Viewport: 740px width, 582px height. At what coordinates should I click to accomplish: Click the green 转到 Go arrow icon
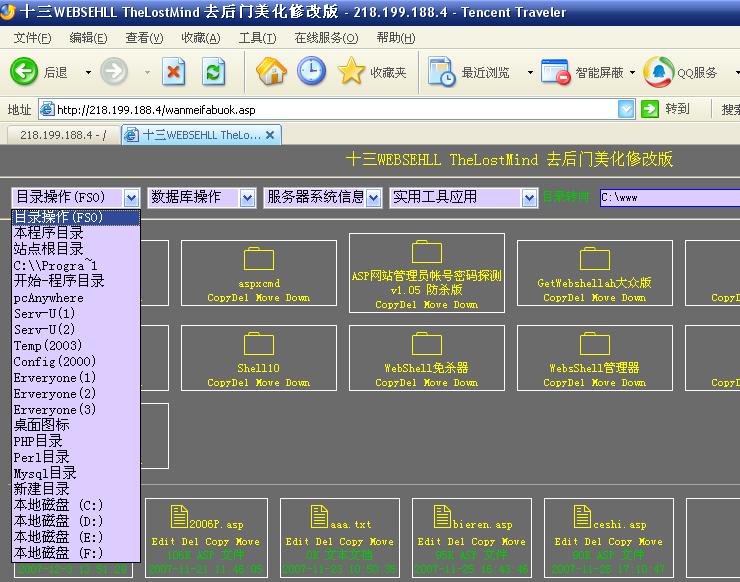tap(650, 110)
